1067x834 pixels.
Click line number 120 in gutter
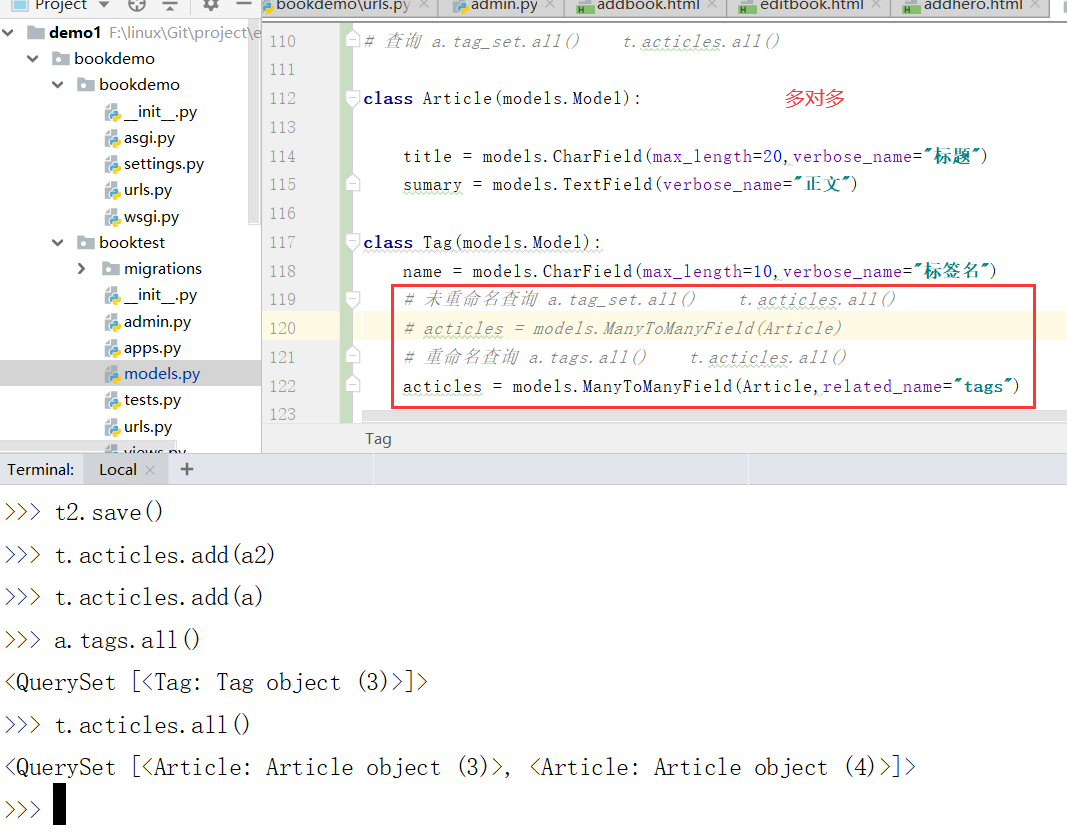(282, 328)
